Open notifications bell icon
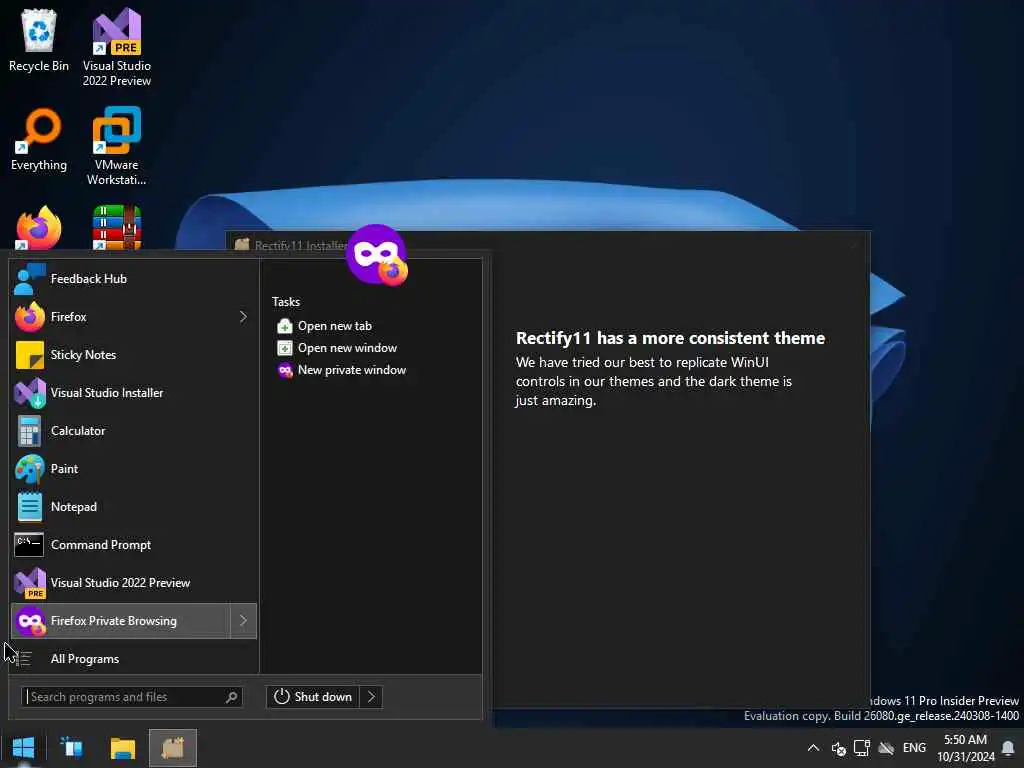Viewport: 1024px width, 768px height. [1008, 748]
